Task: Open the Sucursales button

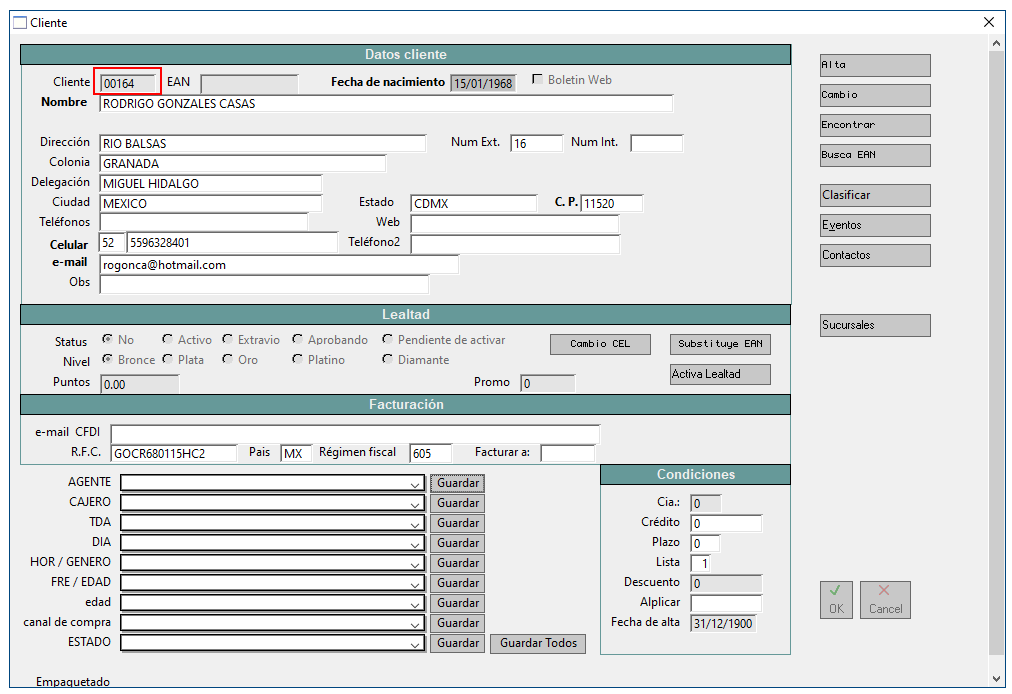Action: 875,325
